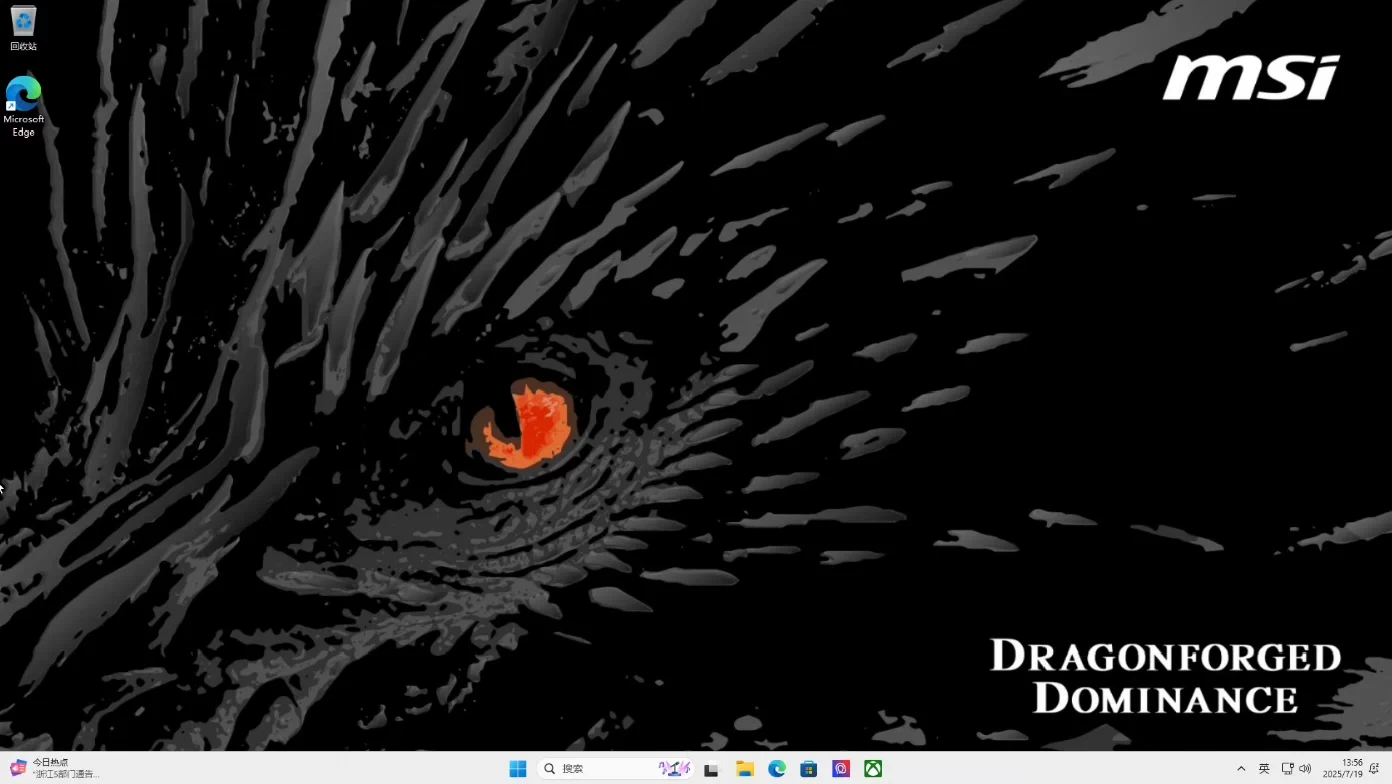Open Task View from the taskbar
The image size is (1392, 784).
click(711, 769)
